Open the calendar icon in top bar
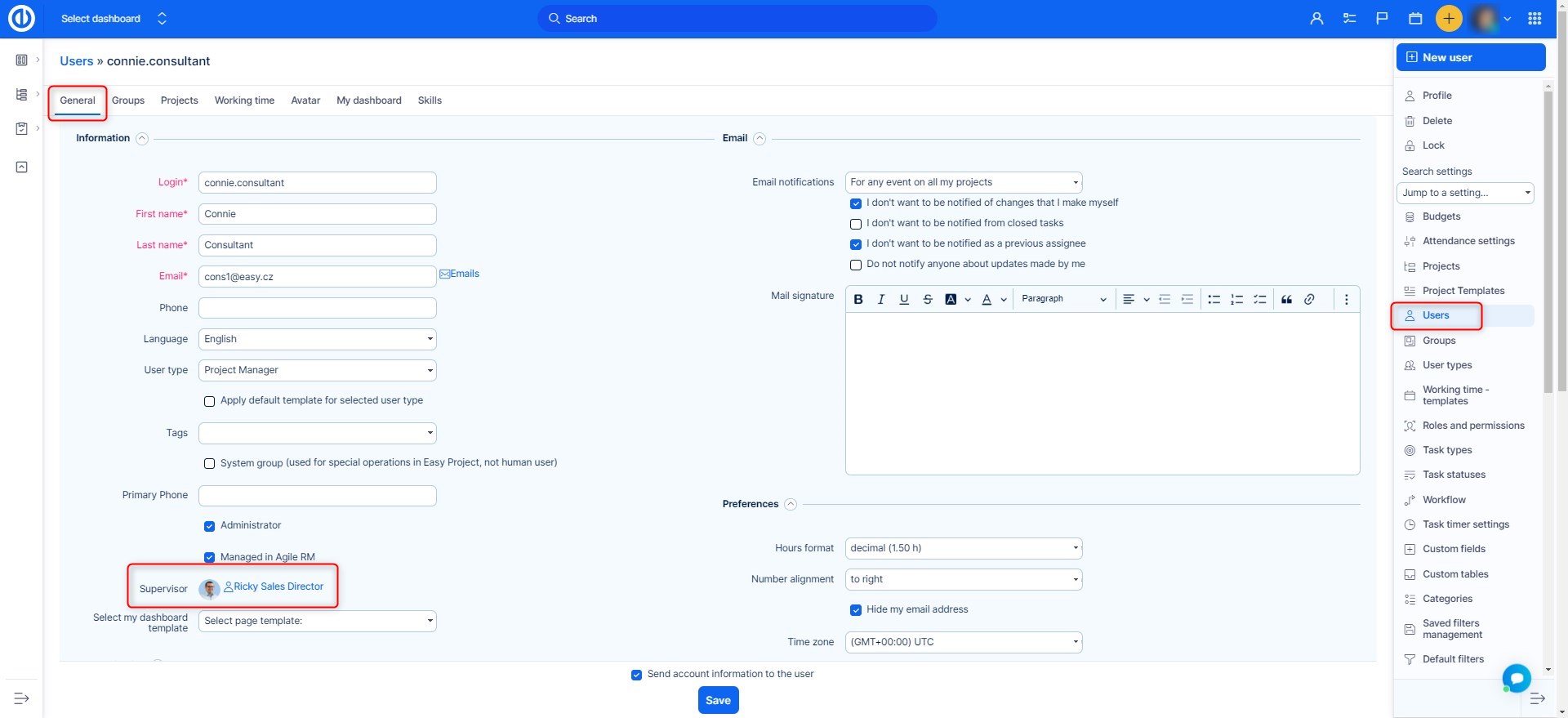Viewport: 1568px width, 718px height. click(1415, 18)
